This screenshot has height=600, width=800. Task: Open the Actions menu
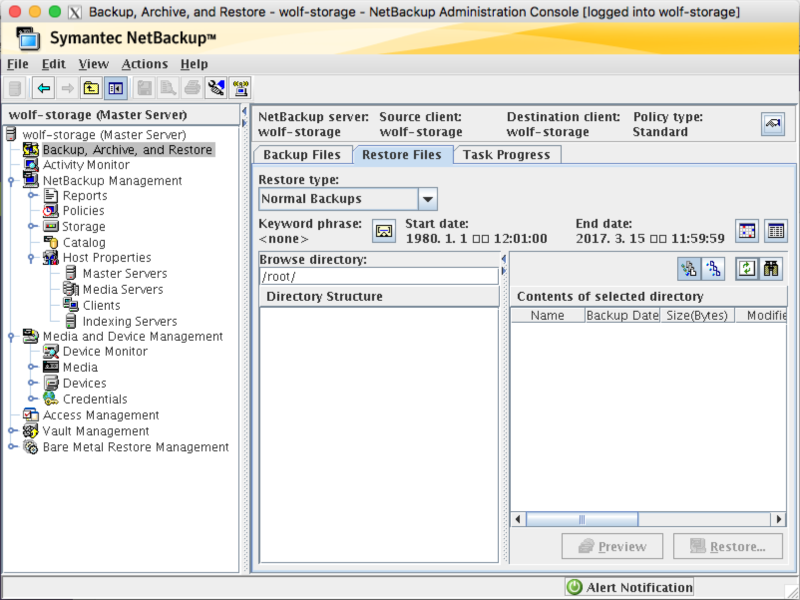tap(144, 64)
